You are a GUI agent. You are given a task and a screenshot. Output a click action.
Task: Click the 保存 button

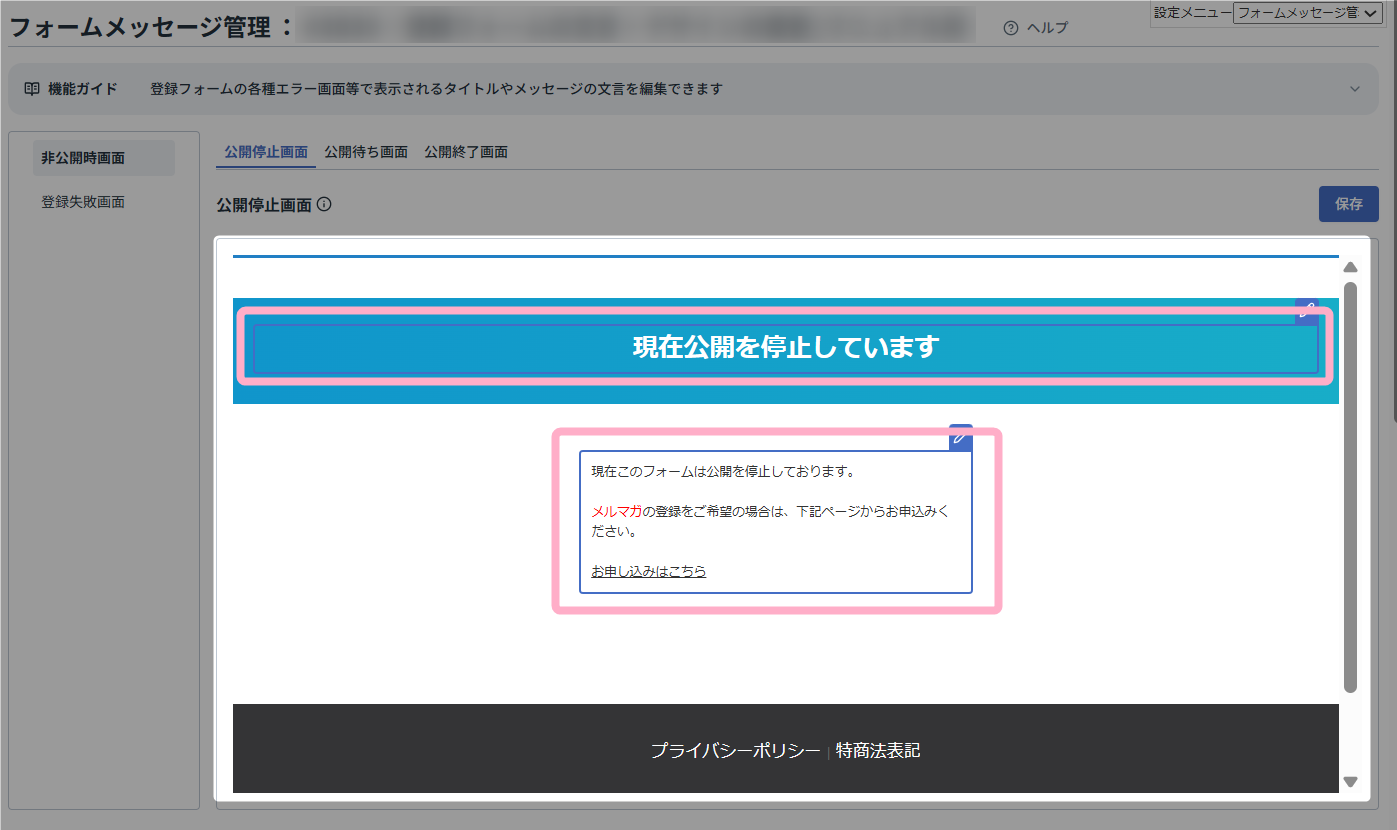point(1348,204)
